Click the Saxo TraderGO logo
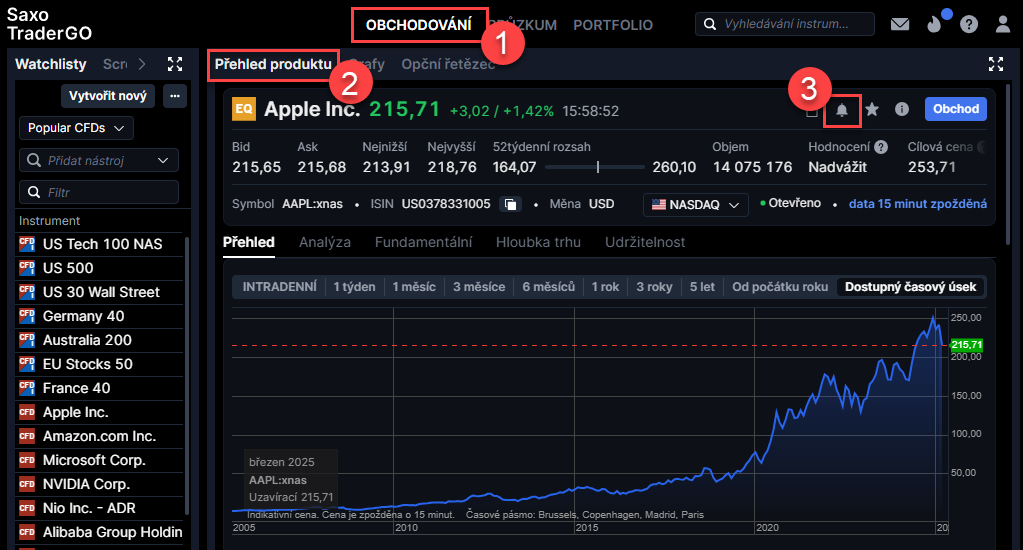1023x550 pixels. click(x=49, y=24)
